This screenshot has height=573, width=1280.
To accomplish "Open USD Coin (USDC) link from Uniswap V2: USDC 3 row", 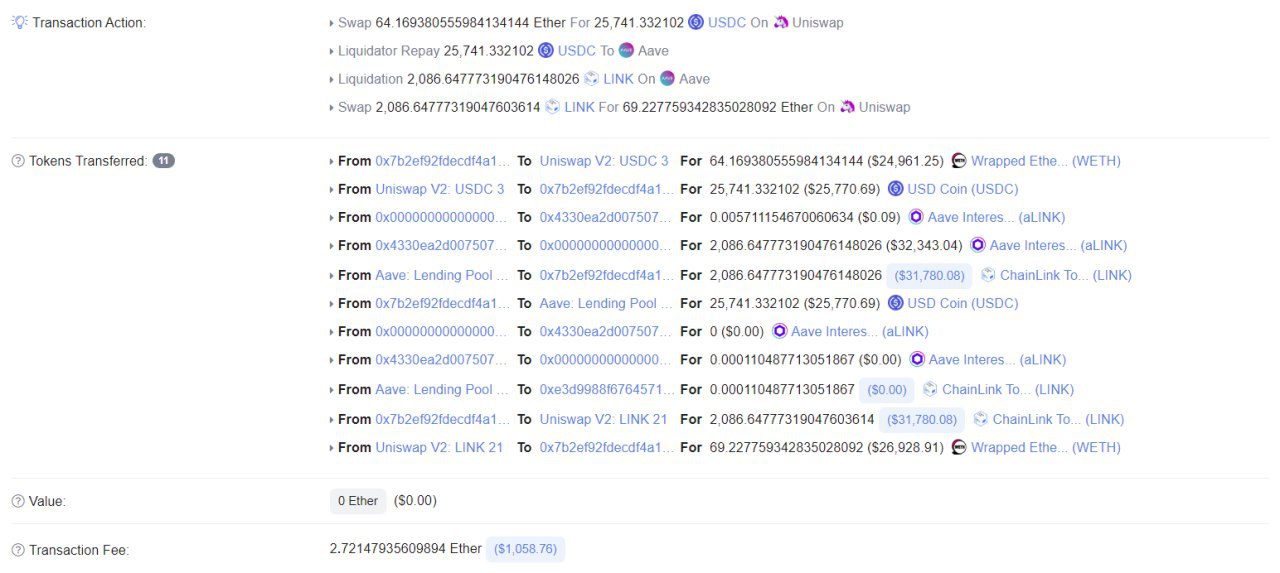I will point(963,189).
